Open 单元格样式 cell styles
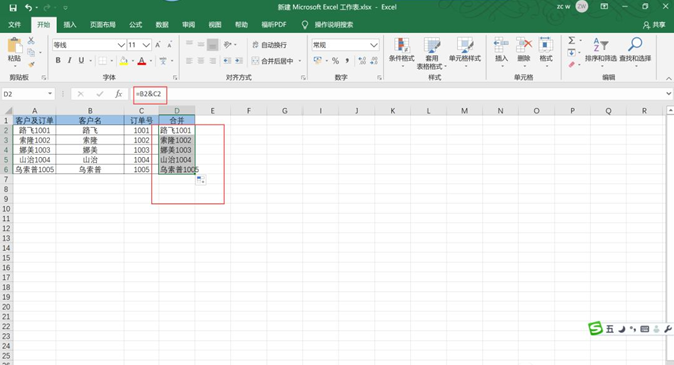Viewport: 674px width, 365px height. coord(465,53)
